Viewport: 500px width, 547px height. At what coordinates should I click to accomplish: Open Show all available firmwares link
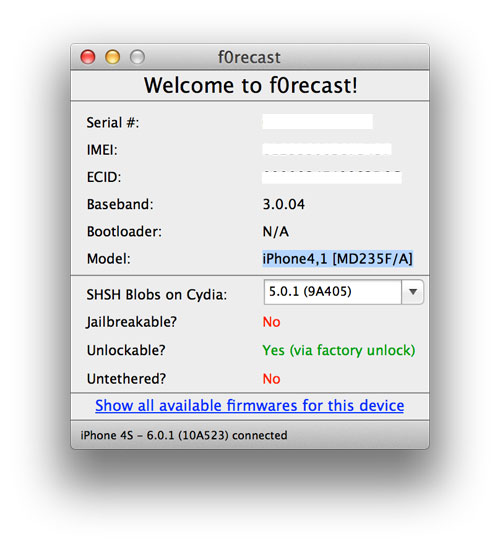click(x=249, y=405)
